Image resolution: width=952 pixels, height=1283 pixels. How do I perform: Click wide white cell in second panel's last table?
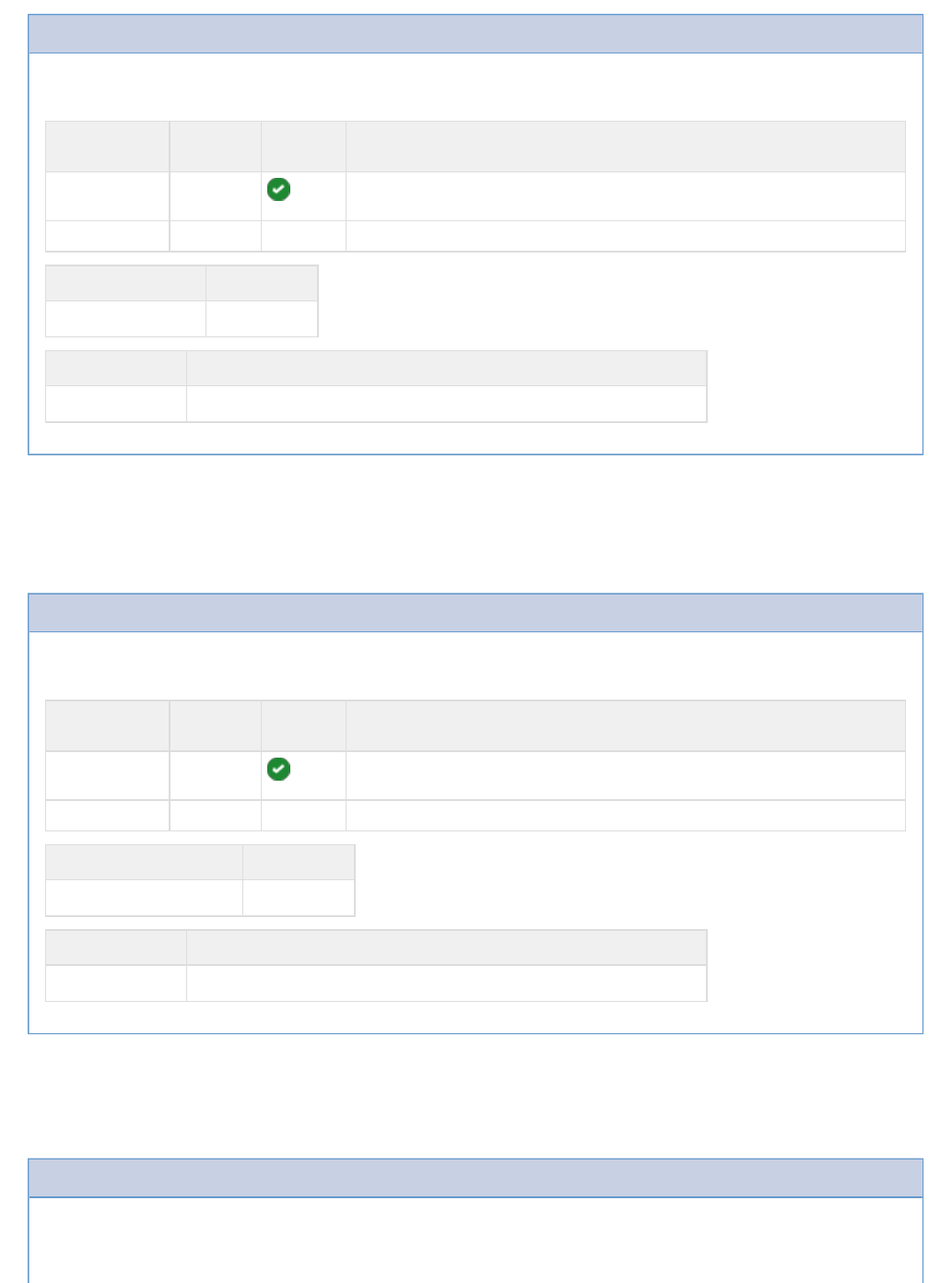(447, 983)
